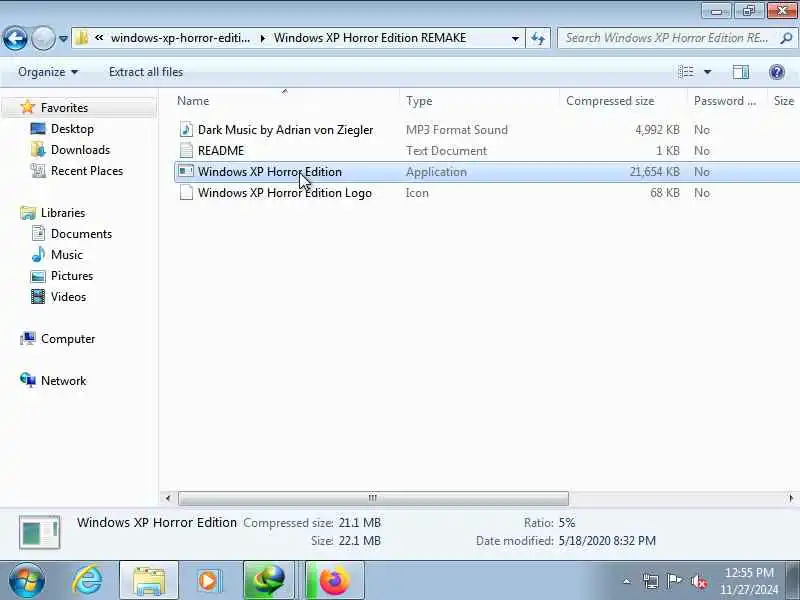Open Libraries in navigation pane
This screenshot has width=800, height=600.
[63, 213]
